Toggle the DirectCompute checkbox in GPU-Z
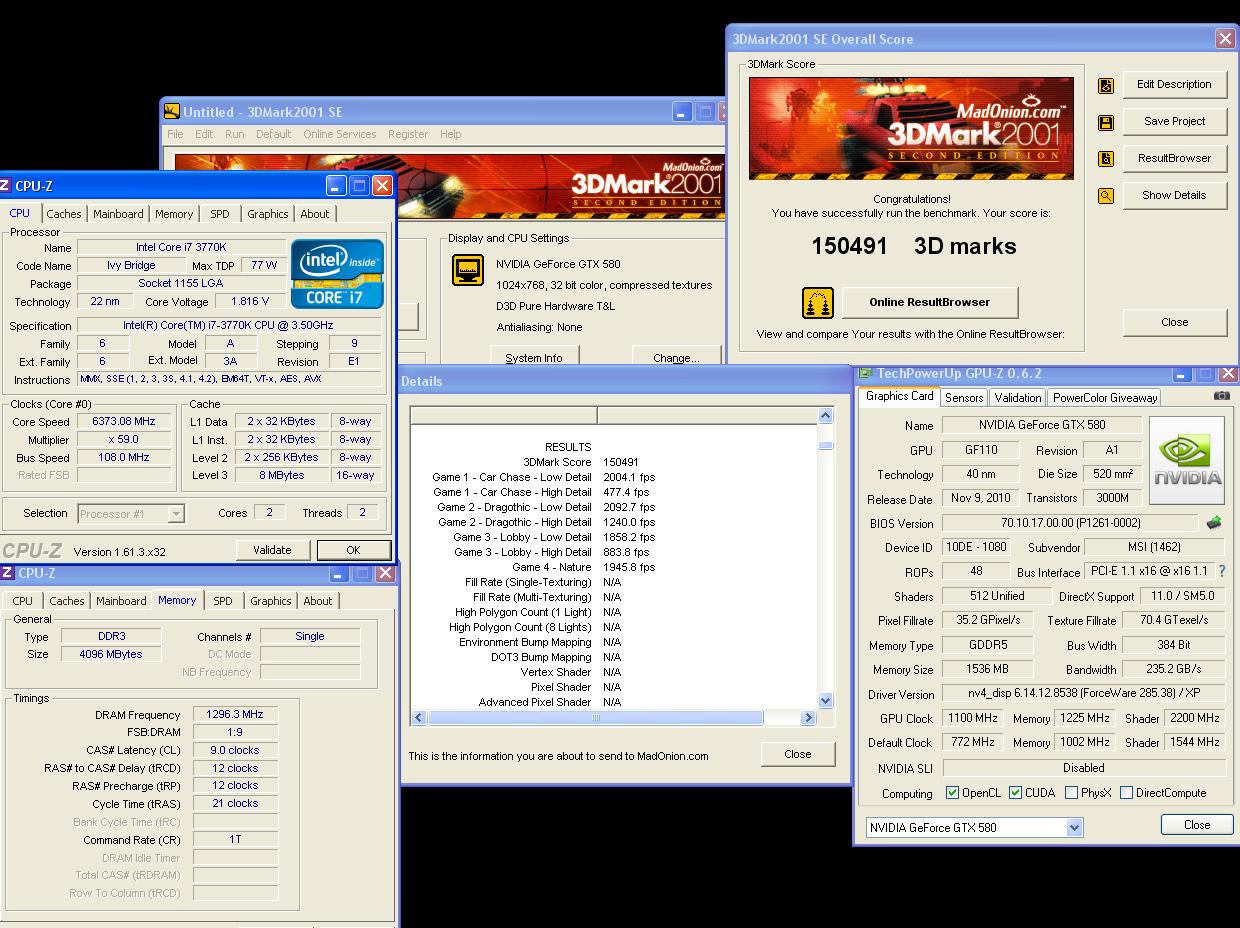 tap(1126, 793)
